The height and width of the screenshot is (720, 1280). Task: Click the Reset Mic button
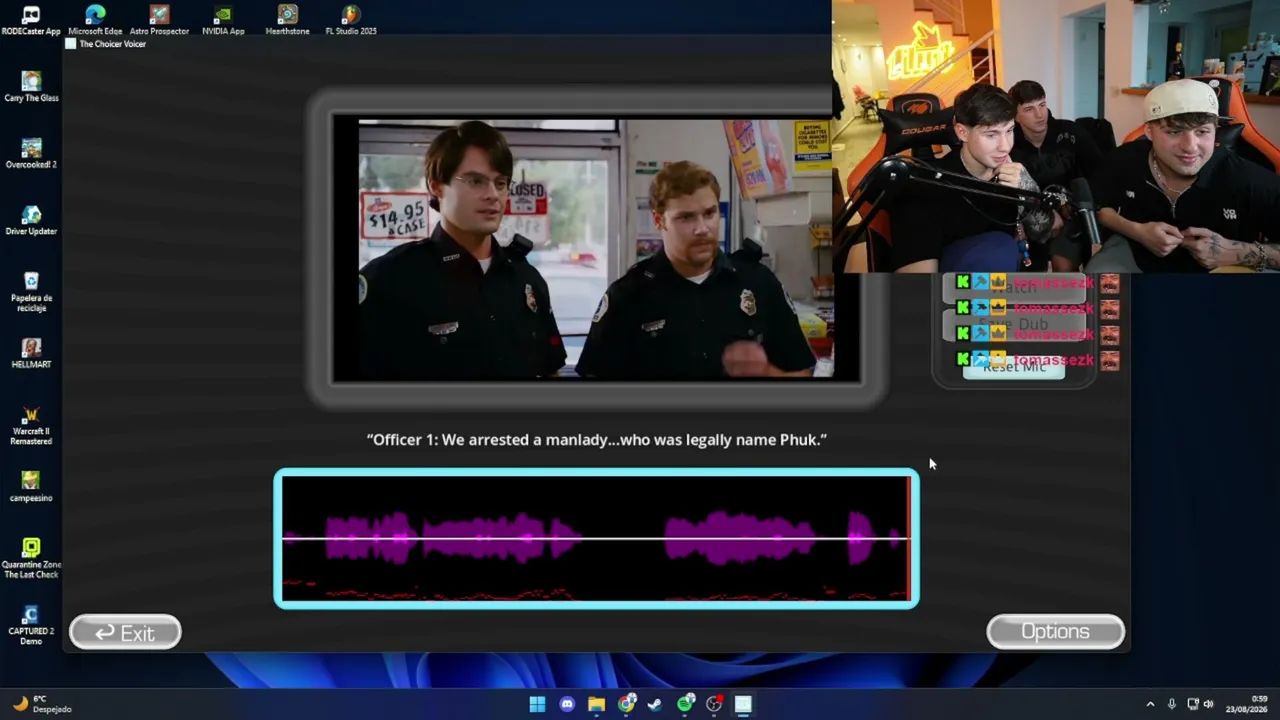tap(1014, 368)
